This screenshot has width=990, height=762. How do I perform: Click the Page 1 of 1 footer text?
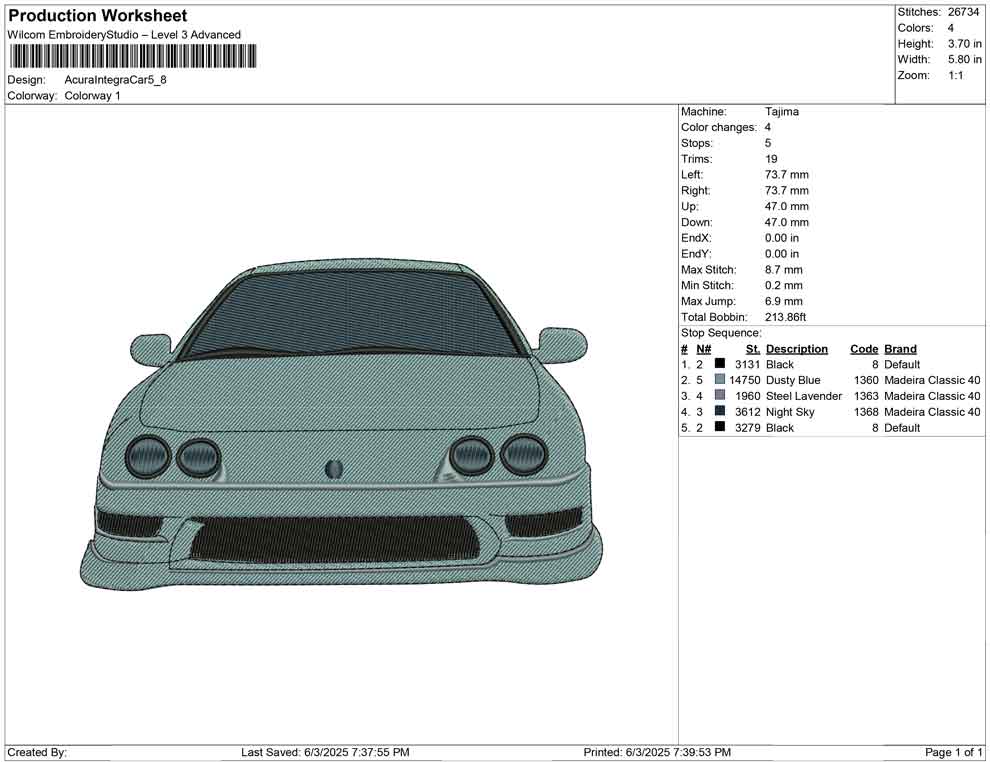coord(954,752)
